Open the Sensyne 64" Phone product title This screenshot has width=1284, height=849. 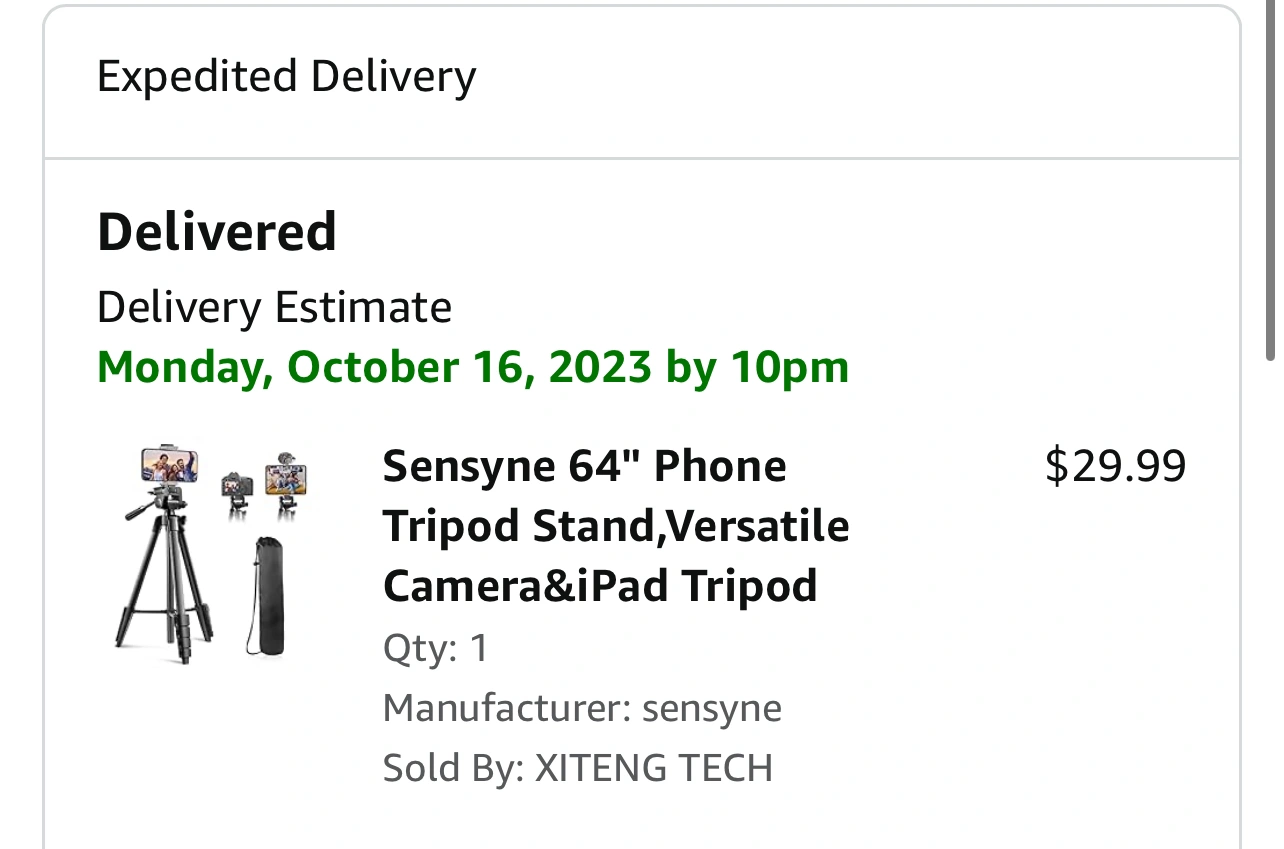[x=584, y=466]
